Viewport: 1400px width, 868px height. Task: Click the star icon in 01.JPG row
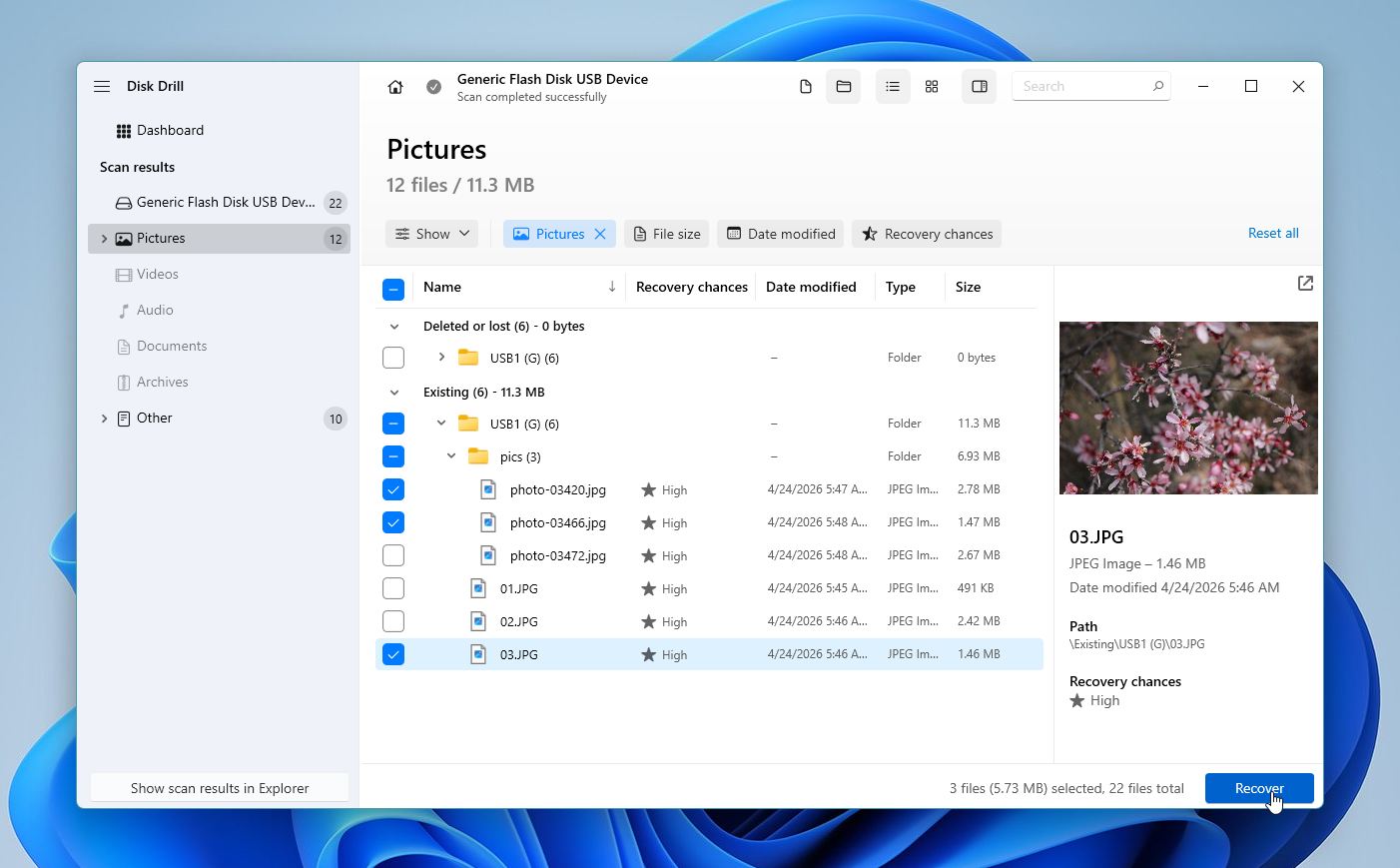[649, 589]
